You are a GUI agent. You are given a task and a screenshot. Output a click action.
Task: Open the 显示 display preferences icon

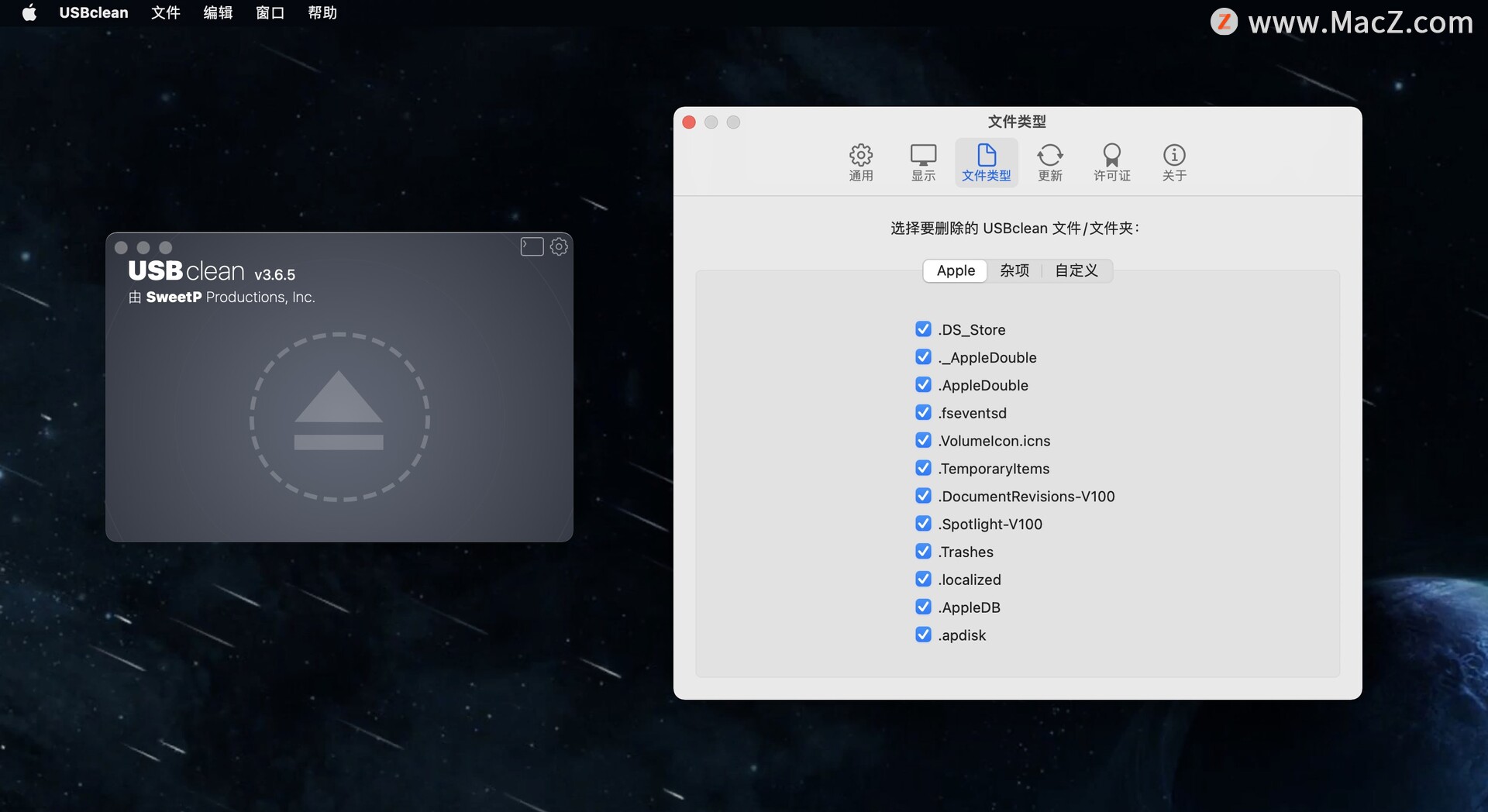point(923,163)
